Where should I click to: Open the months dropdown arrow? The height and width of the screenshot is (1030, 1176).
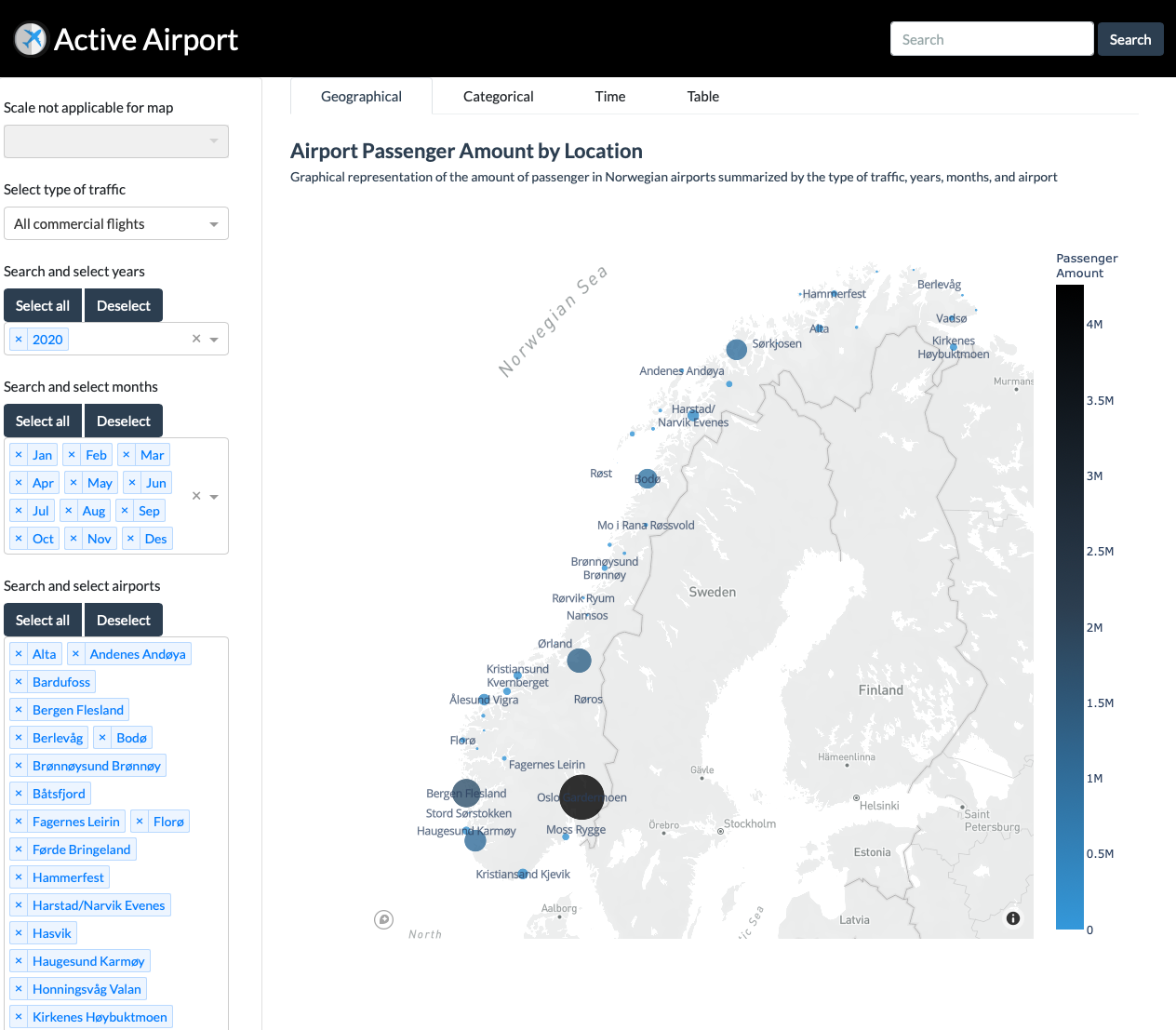click(x=214, y=497)
